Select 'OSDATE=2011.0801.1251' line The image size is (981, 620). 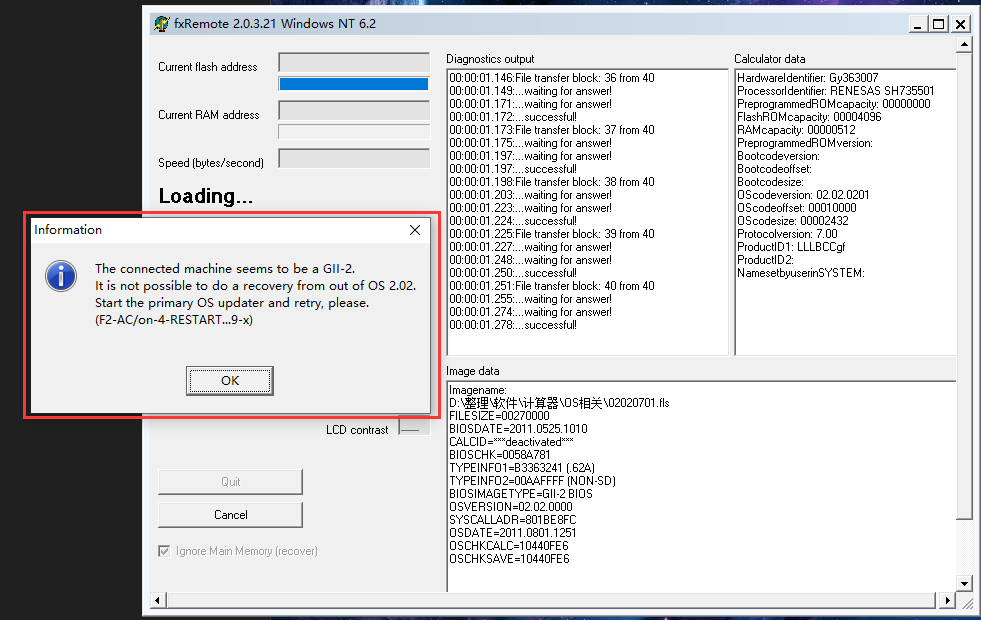[x=512, y=533]
